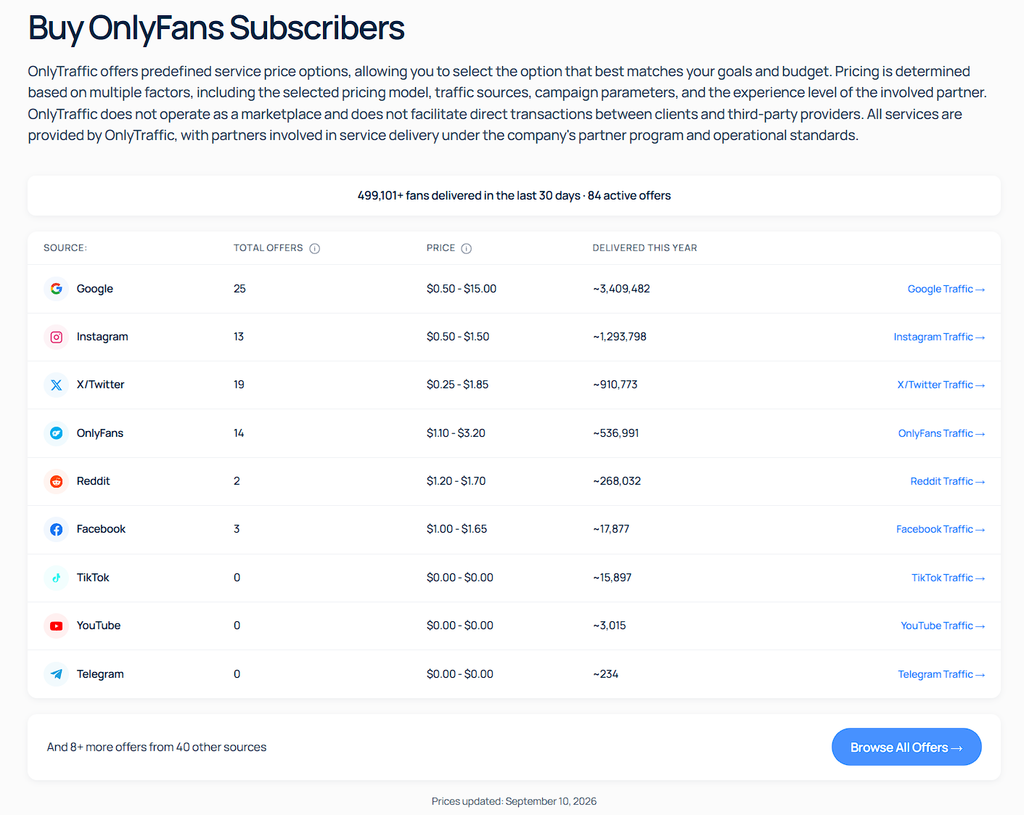Click the fans delivered stats banner
The width and height of the screenshot is (1024, 815).
(514, 195)
